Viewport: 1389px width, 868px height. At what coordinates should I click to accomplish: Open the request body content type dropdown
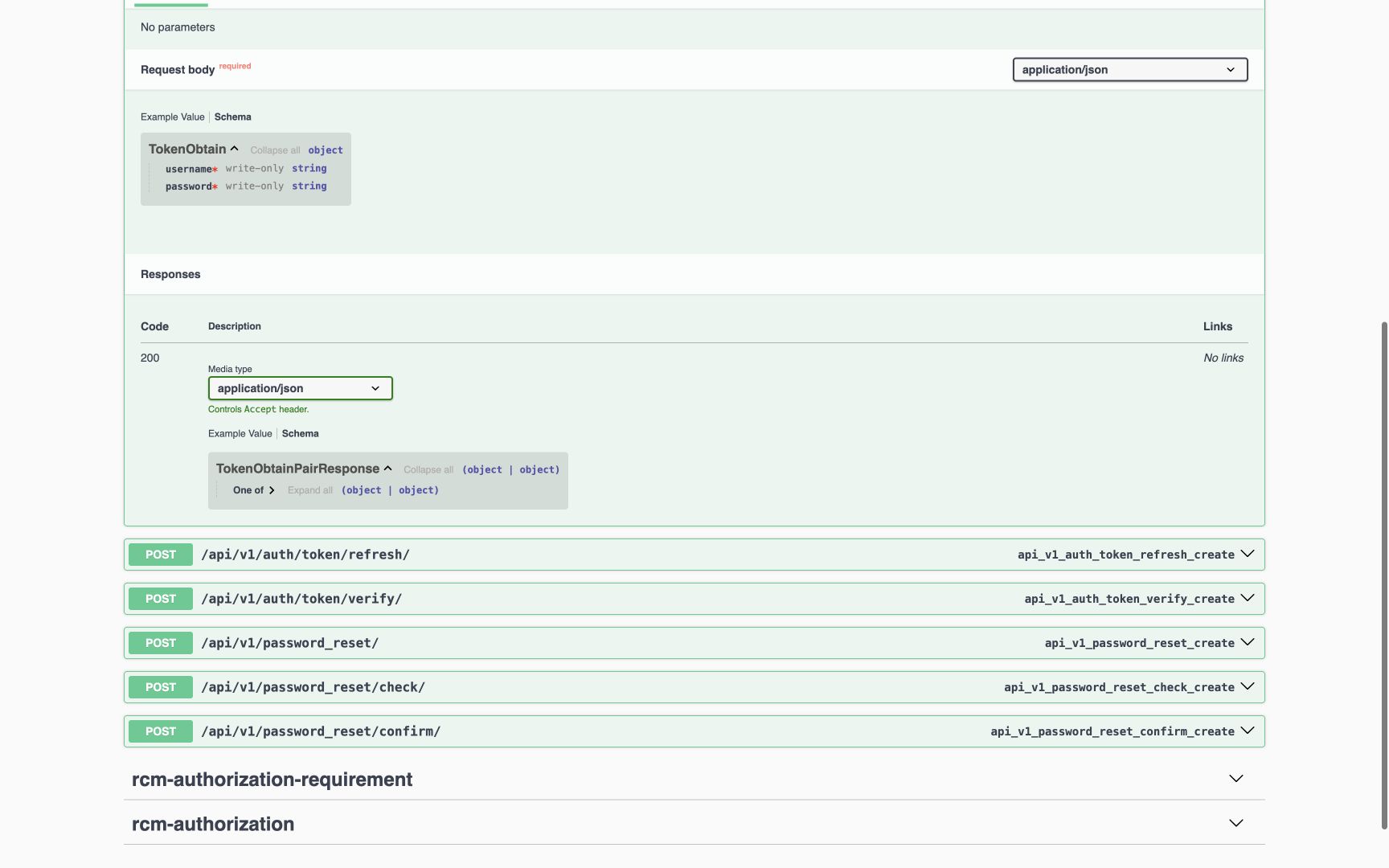(x=1129, y=70)
